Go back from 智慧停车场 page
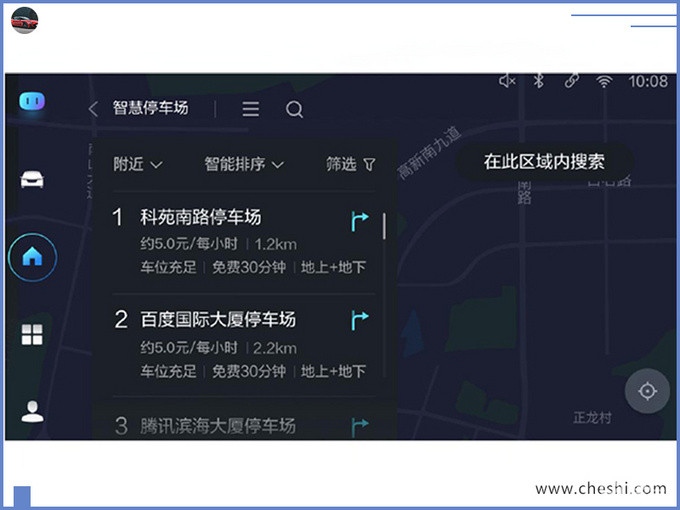Viewport: 680px width, 510px height. pos(94,109)
